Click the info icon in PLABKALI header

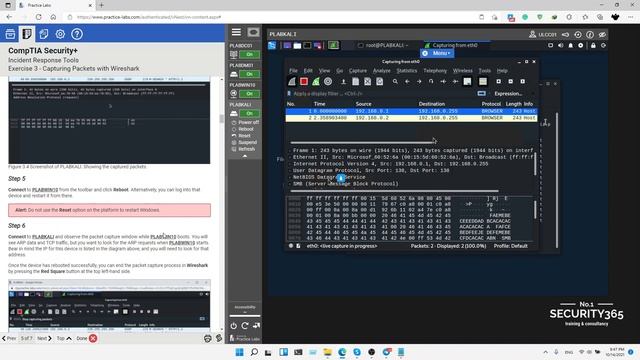click(590, 35)
